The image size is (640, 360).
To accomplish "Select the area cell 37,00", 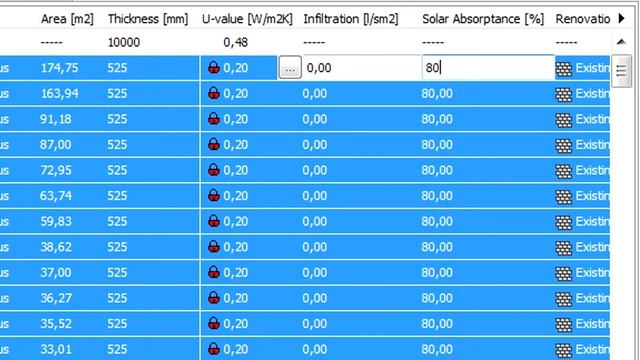I will pyautogui.click(x=56, y=273).
